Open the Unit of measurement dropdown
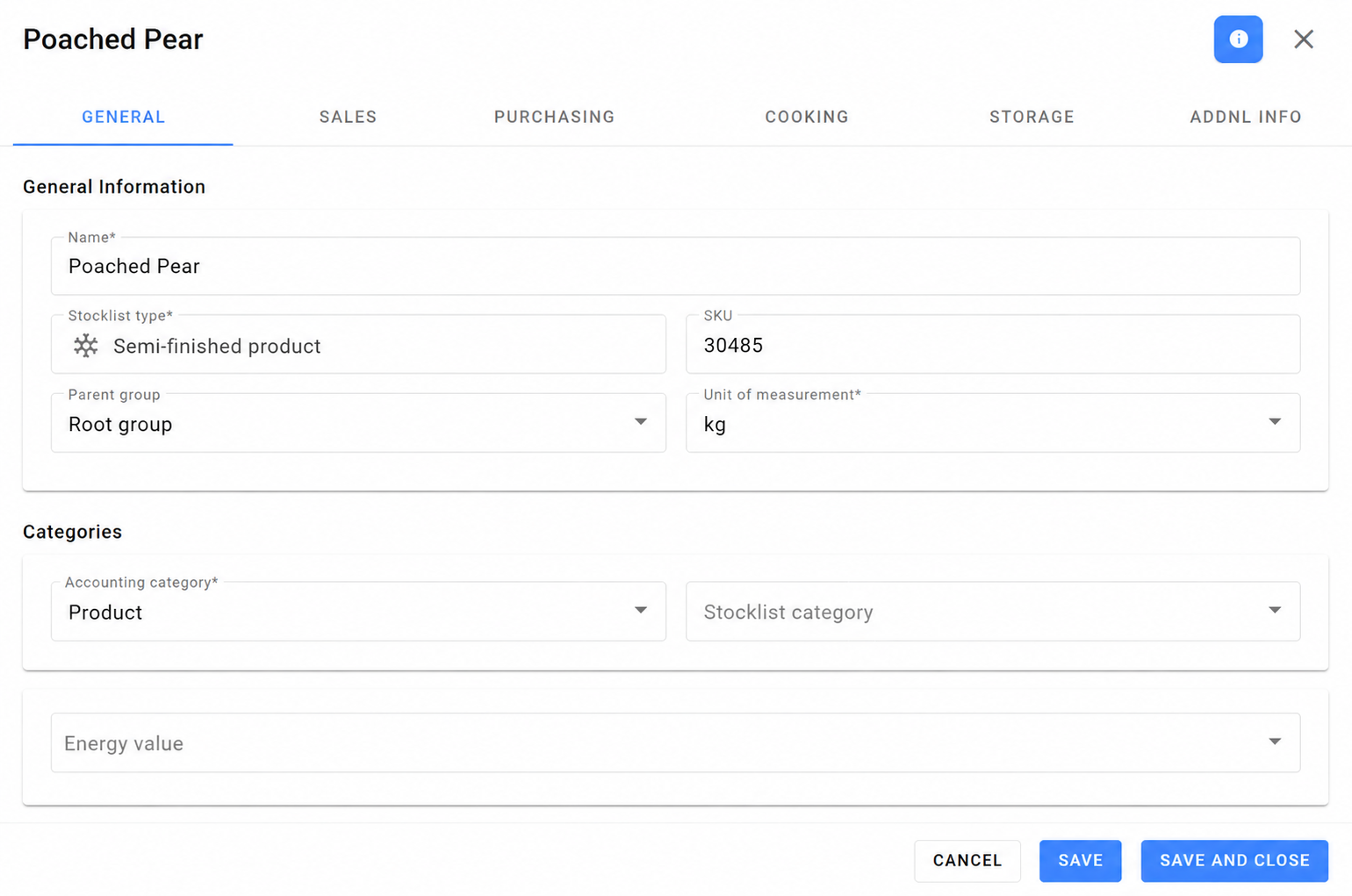Viewport: 1352px width, 896px height. point(993,424)
